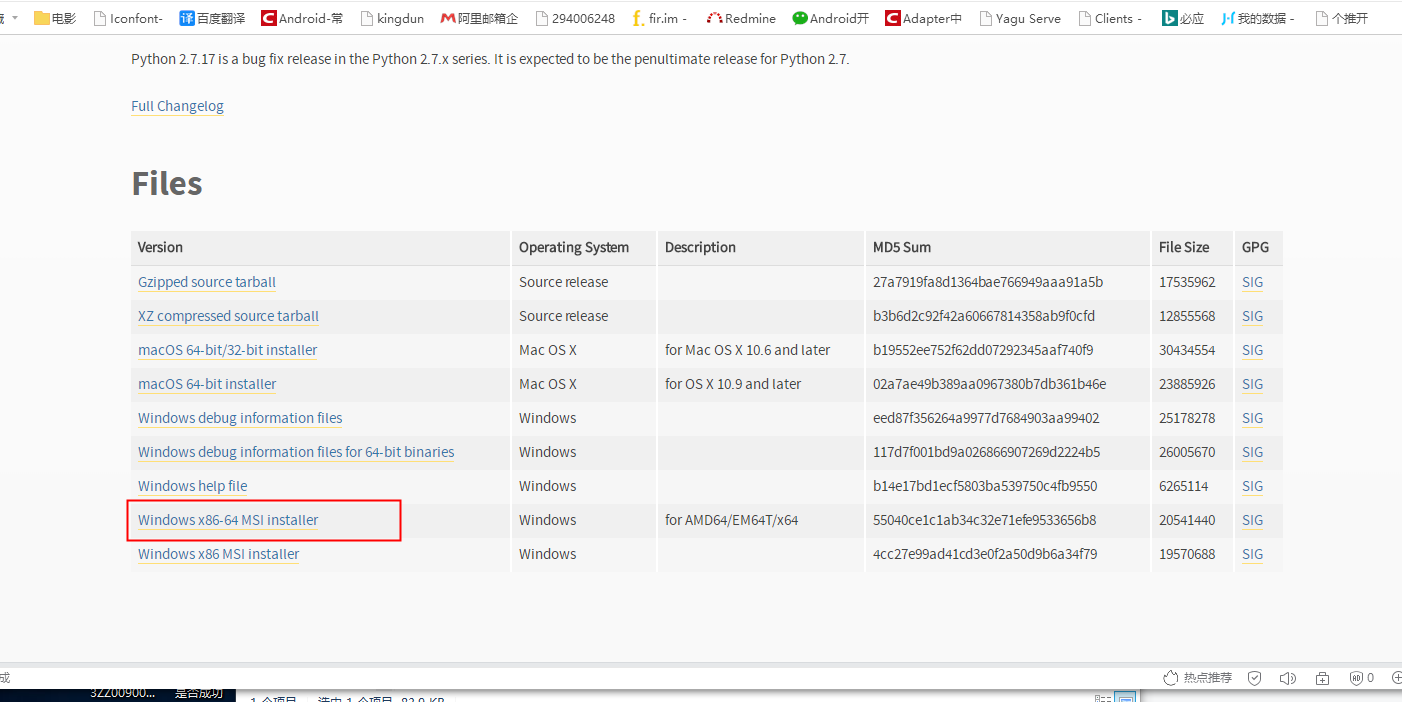This screenshot has height=702, width=1402.
Task: Open the 电影 bookmark folder
Action: click(x=55, y=18)
